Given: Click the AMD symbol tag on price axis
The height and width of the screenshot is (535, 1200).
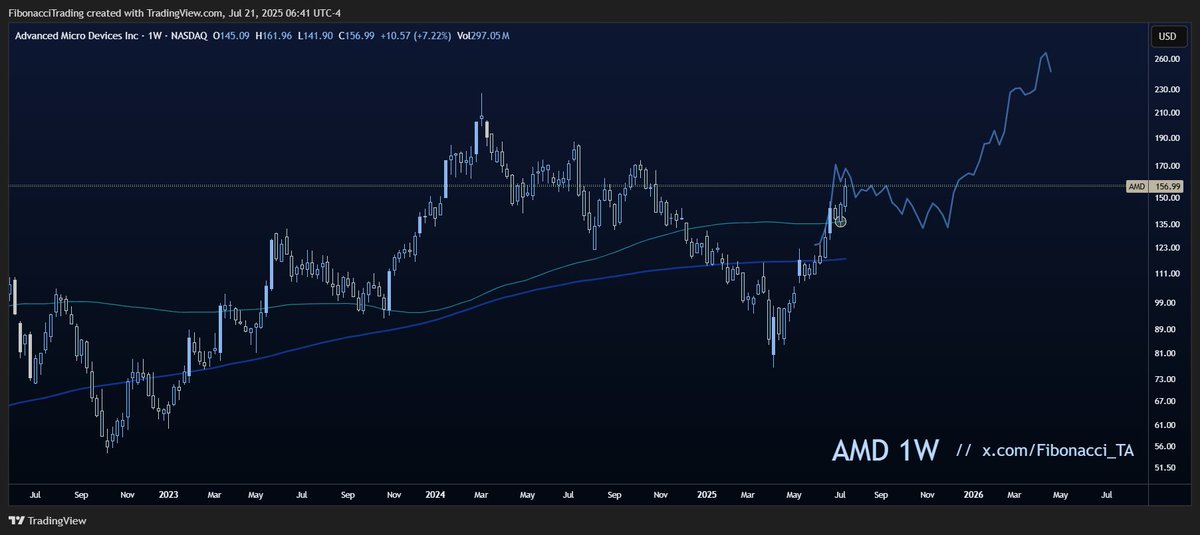Looking at the screenshot, I should click(x=1136, y=186).
